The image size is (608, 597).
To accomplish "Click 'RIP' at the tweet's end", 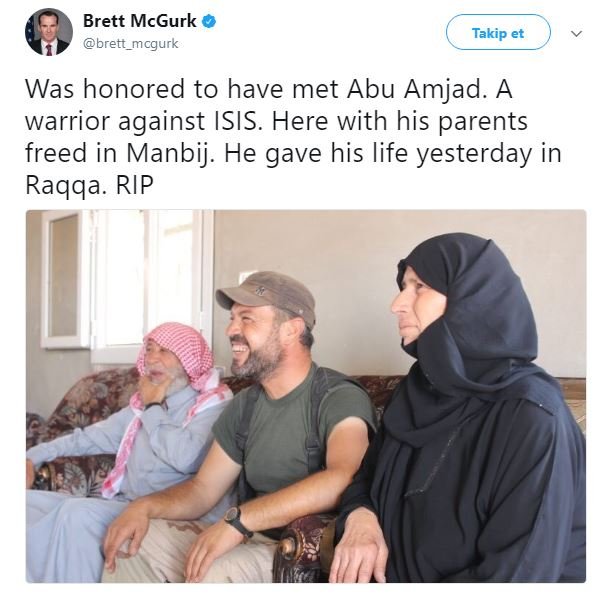I will (135, 185).
